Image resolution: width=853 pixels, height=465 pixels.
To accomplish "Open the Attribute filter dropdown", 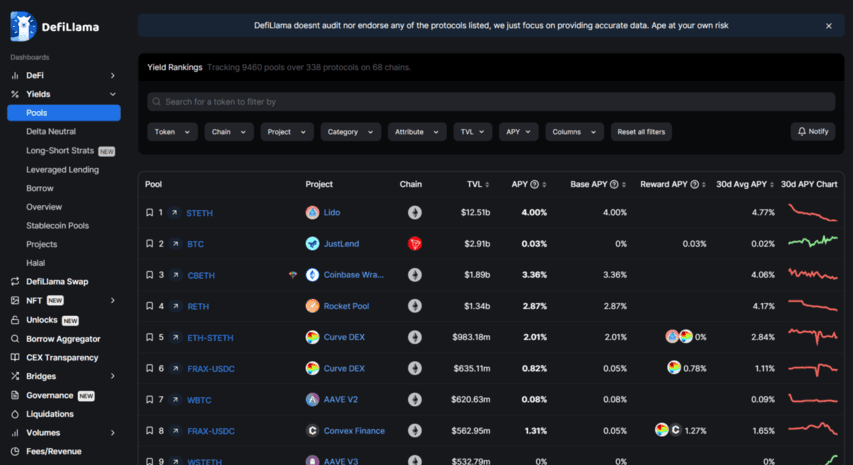I will click(x=417, y=132).
